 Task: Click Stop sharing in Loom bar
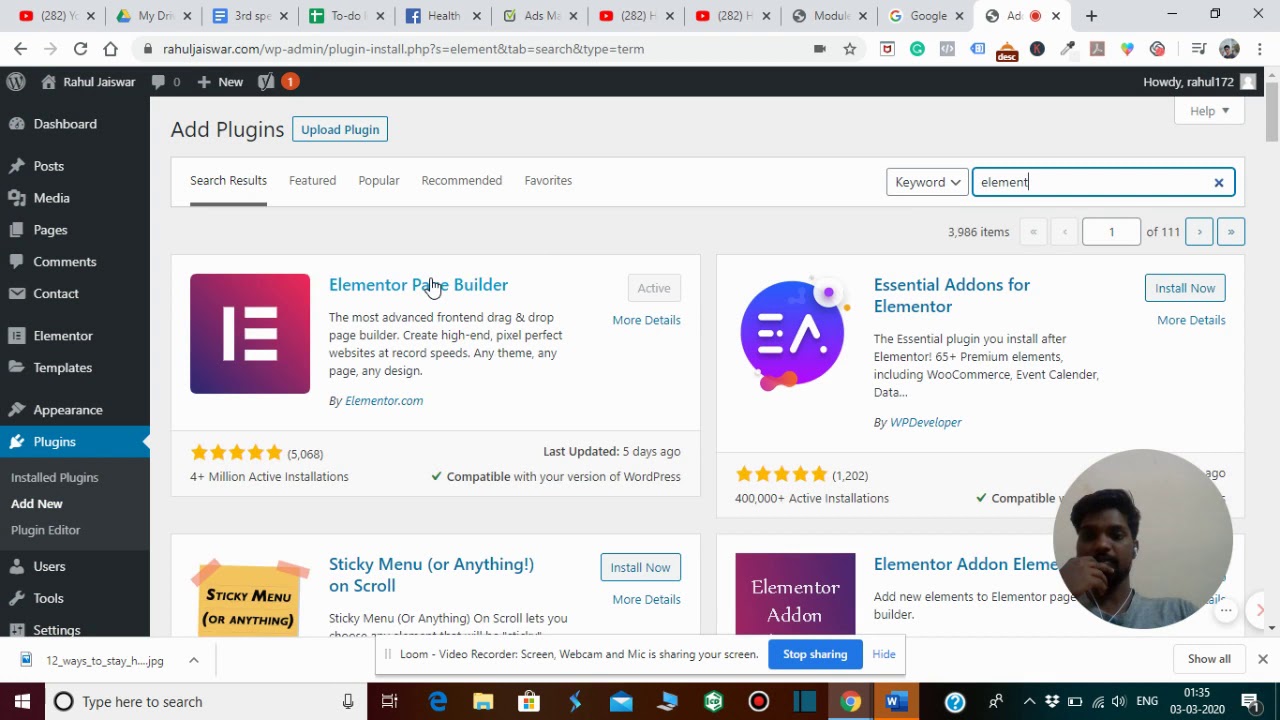(815, 654)
